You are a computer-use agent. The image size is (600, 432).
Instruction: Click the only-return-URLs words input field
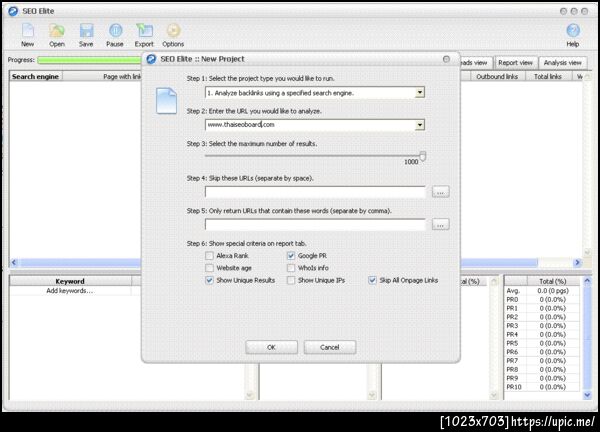tap(315, 224)
